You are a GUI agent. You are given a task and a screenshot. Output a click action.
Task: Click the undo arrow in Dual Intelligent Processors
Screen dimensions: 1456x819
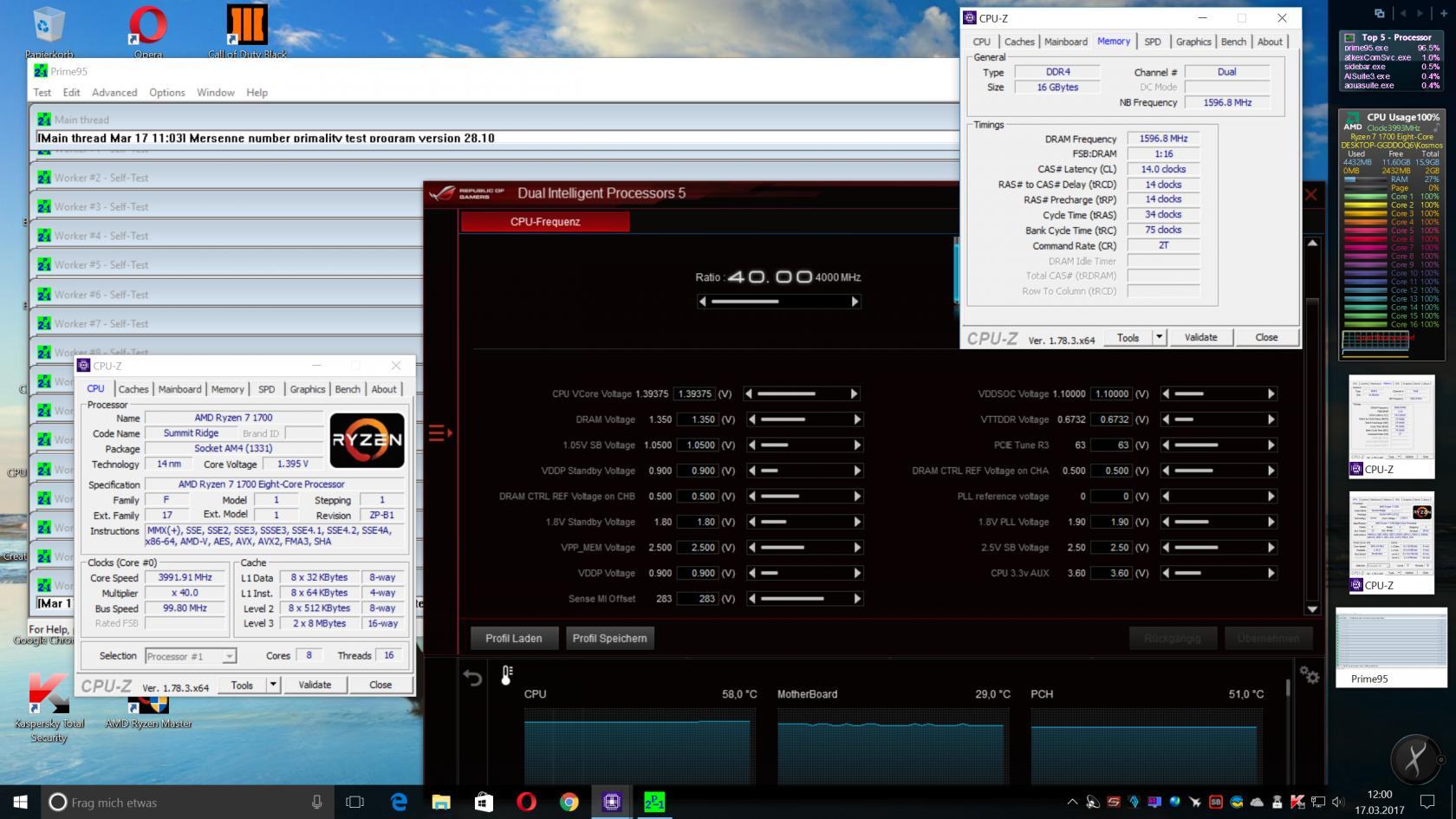(x=472, y=678)
